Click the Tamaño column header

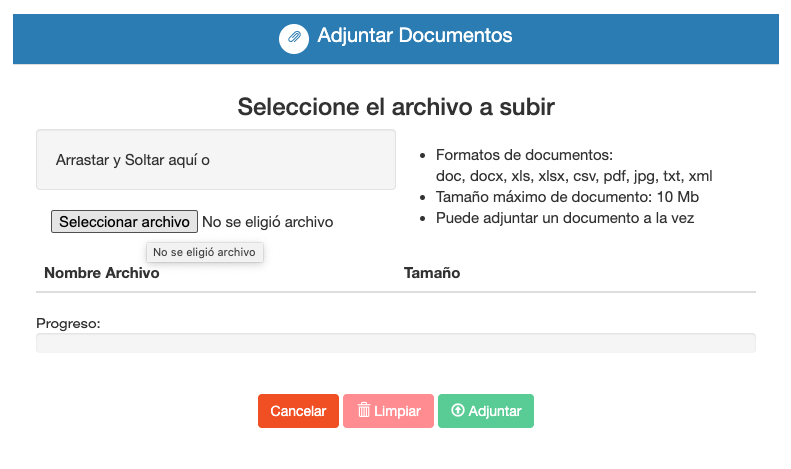pos(432,273)
